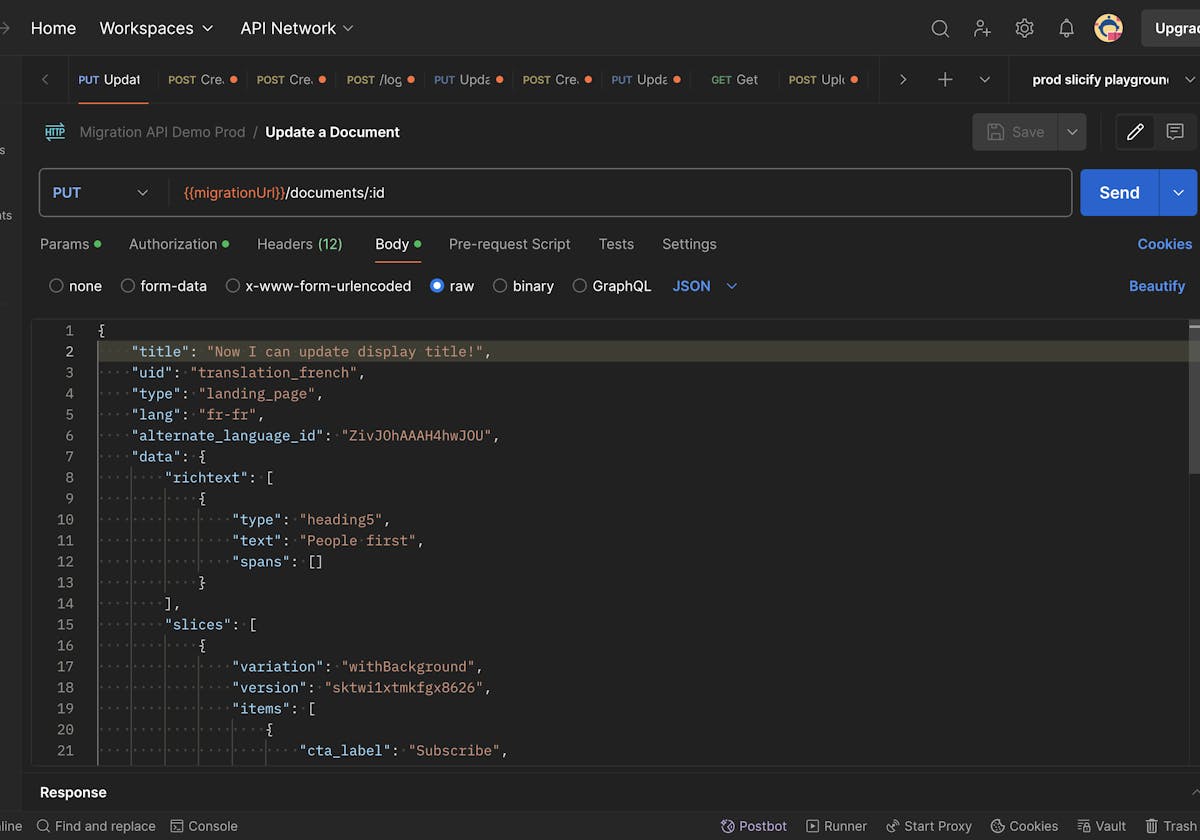Switch to the Headers tab

[x=299, y=244]
